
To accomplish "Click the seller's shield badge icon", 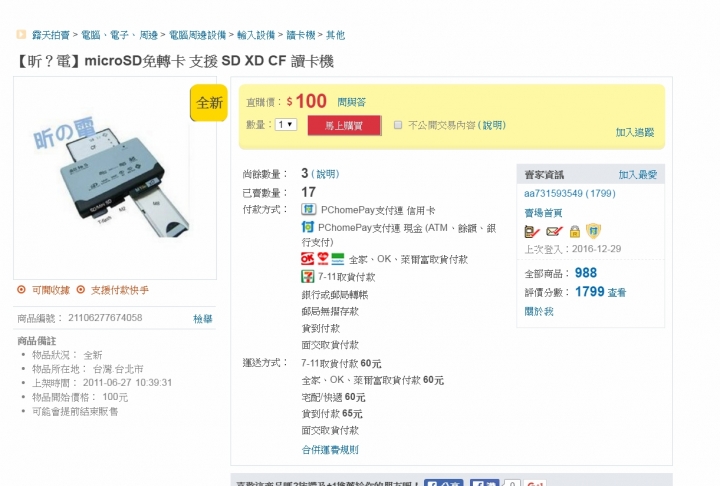I will 593,230.
